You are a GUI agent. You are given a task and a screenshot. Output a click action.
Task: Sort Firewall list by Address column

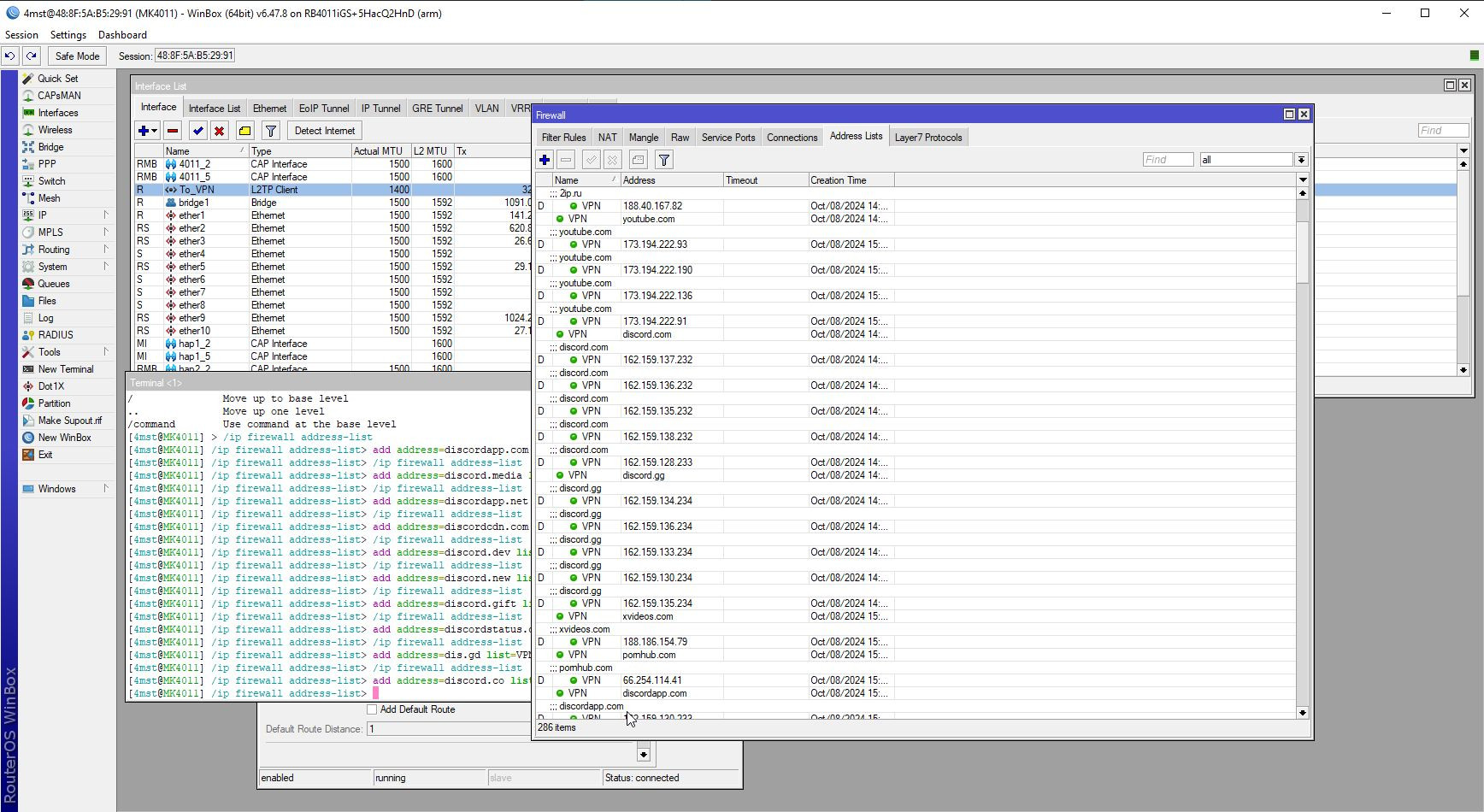click(672, 180)
